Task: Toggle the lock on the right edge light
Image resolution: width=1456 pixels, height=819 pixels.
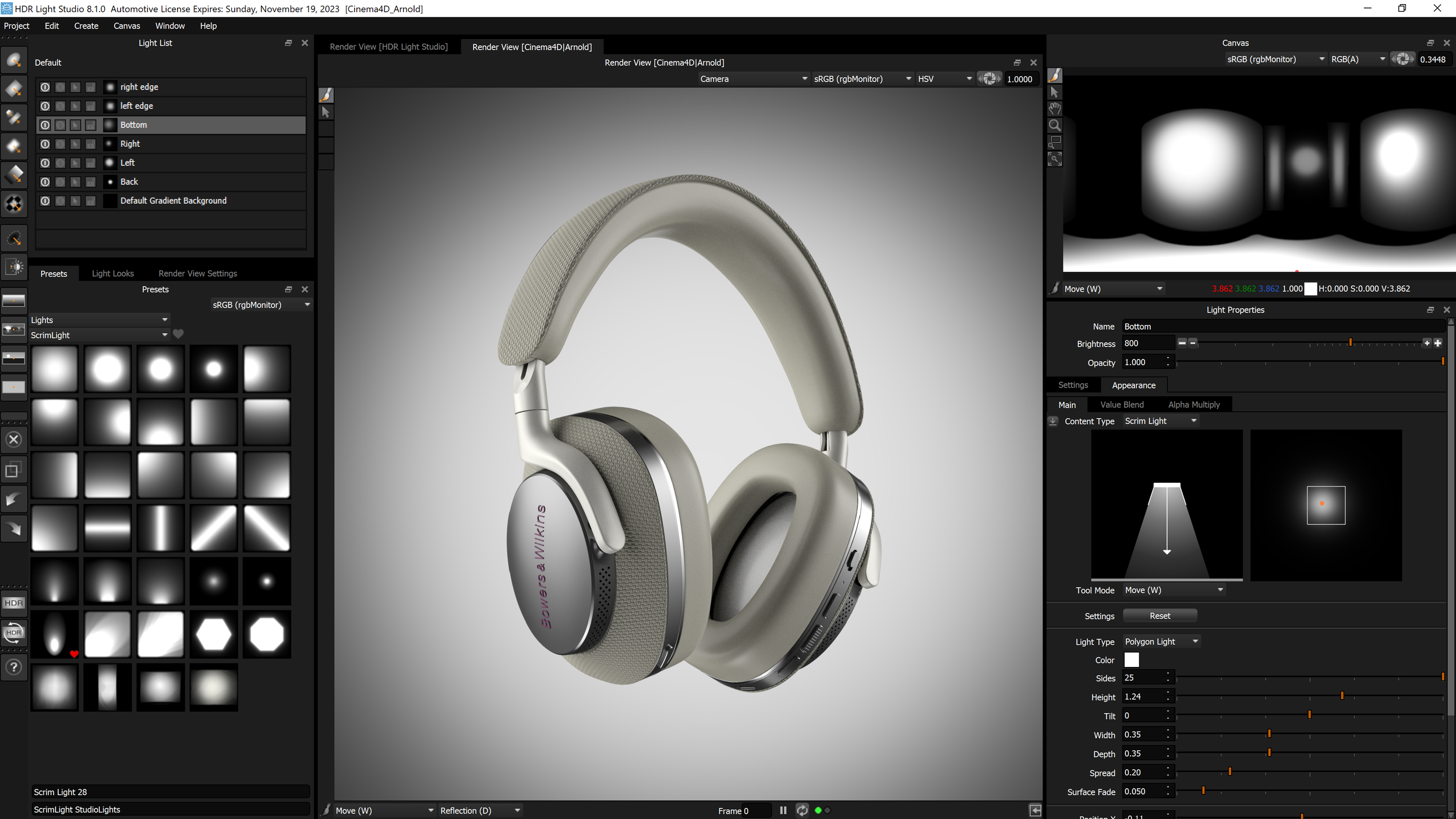Action: tap(90, 86)
